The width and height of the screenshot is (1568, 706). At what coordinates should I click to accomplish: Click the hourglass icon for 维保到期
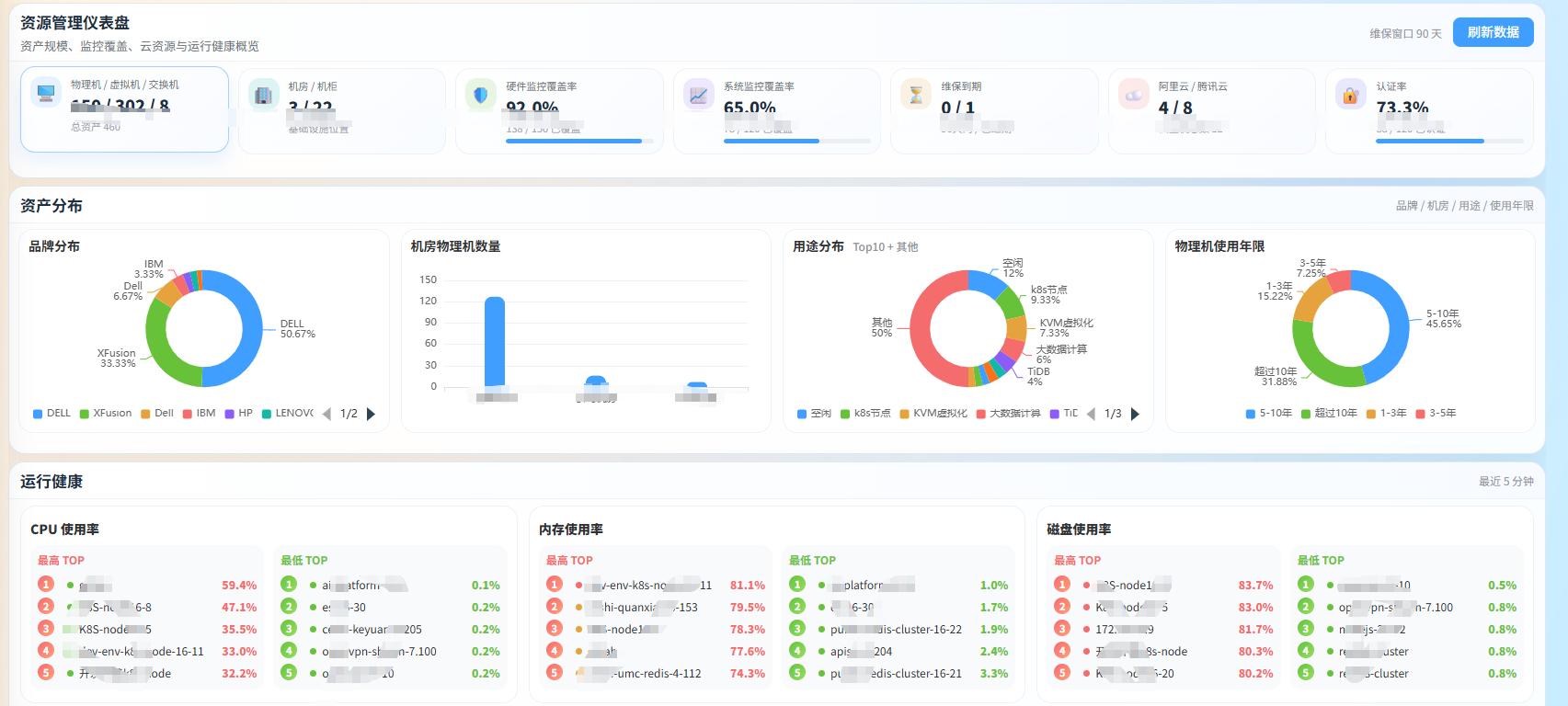(915, 94)
